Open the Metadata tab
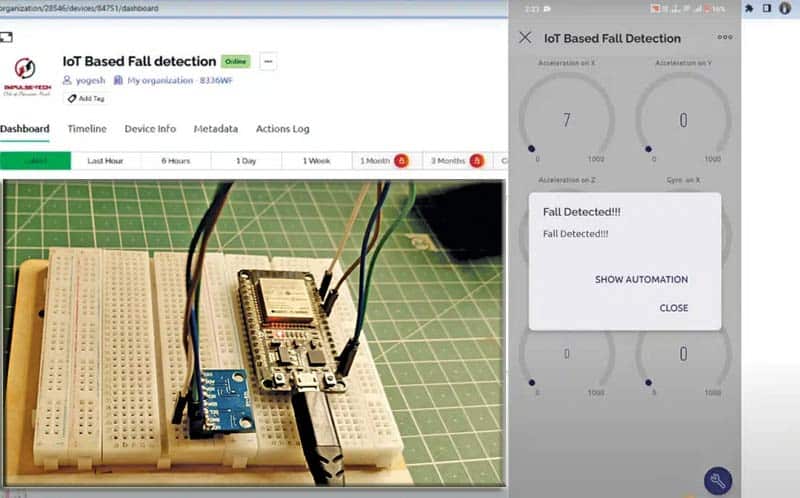 [x=216, y=129]
